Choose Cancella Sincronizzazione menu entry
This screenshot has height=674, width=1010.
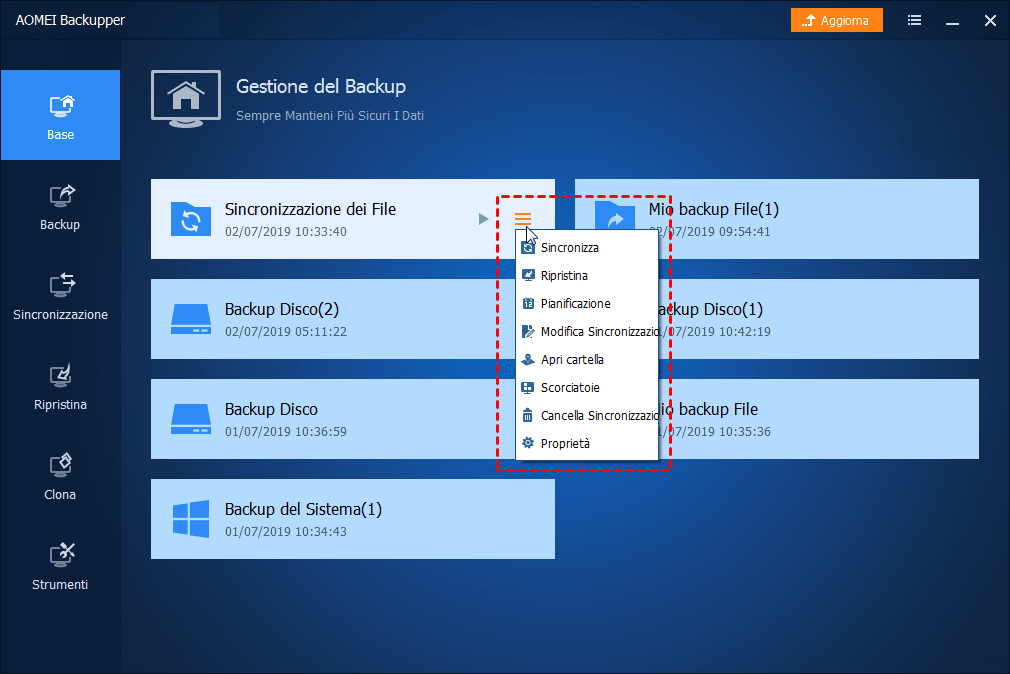point(587,416)
